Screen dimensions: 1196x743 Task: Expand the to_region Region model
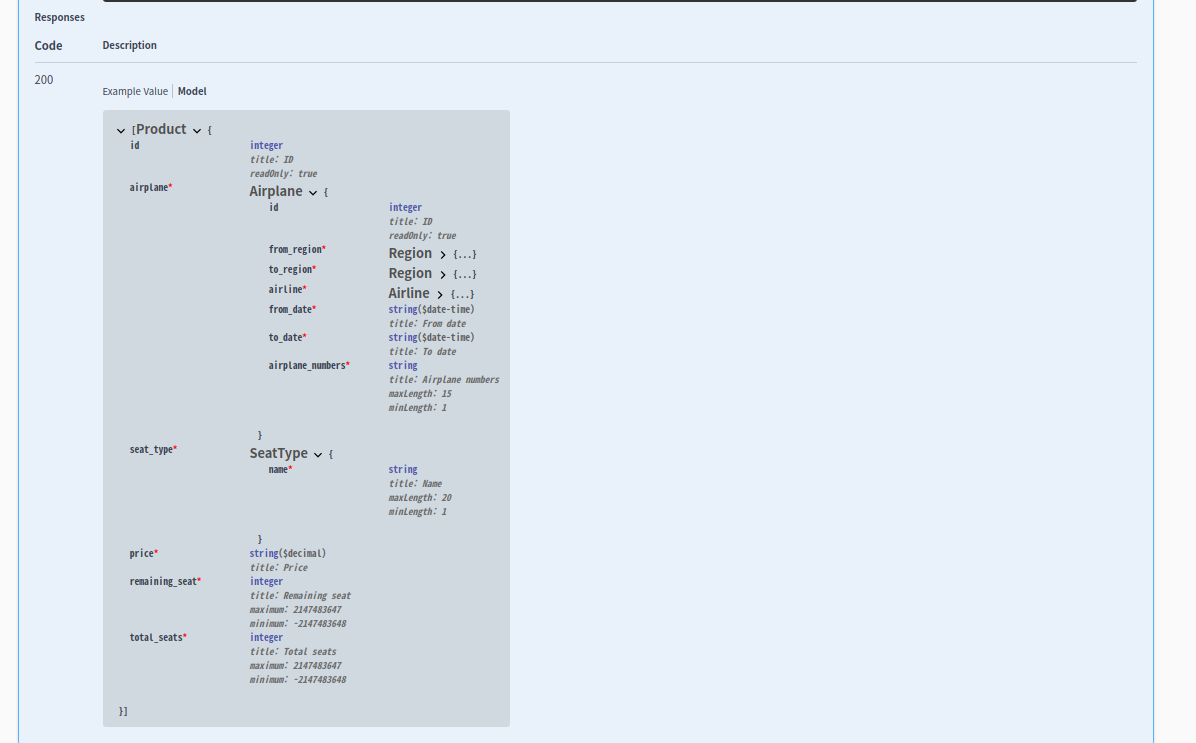442,274
